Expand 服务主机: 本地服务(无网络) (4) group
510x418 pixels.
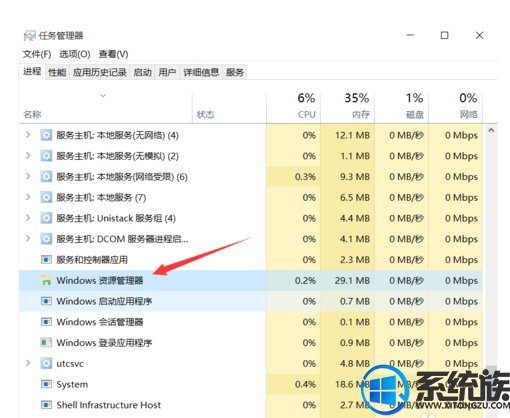coord(28,135)
